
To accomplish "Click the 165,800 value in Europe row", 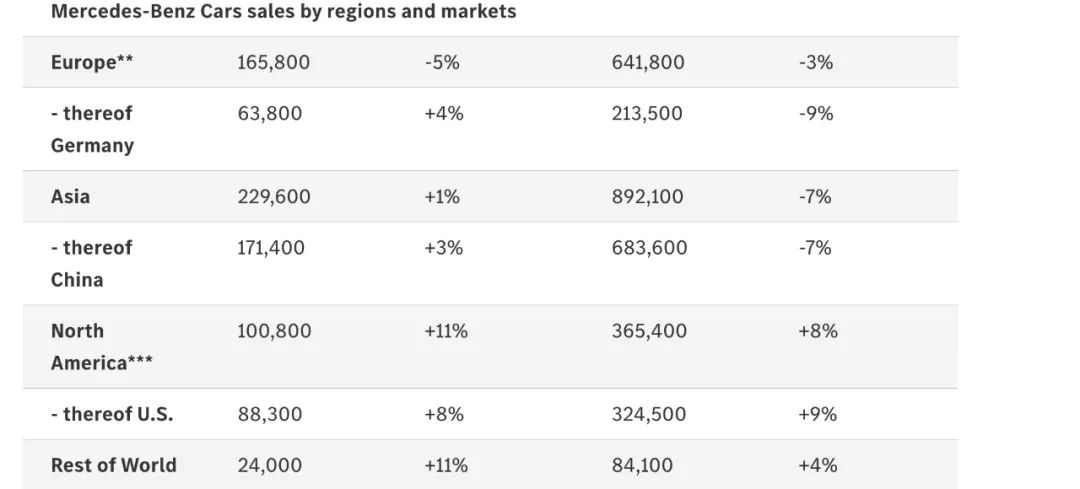I will tap(273, 62).
